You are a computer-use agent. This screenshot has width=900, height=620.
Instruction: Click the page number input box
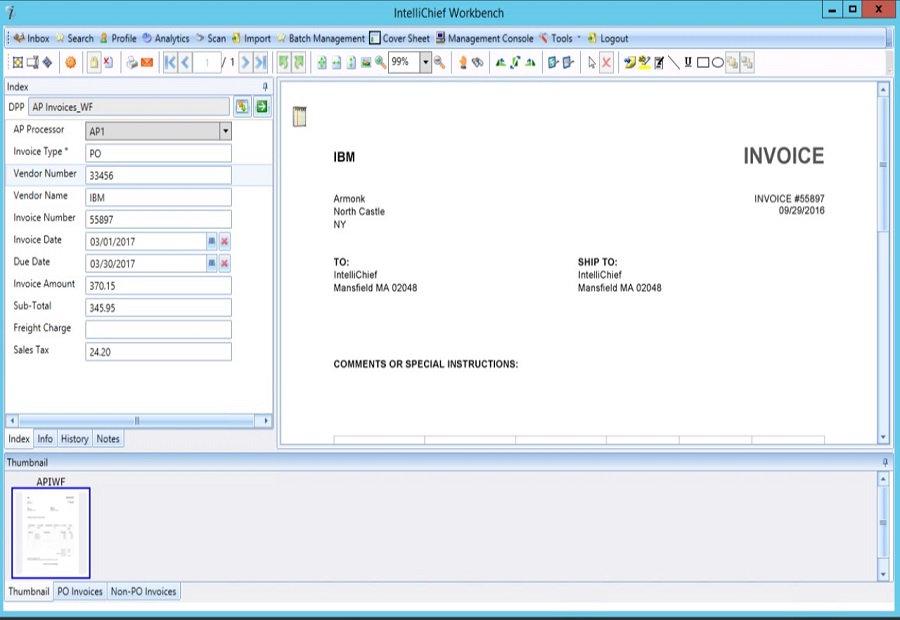[207, 63]
